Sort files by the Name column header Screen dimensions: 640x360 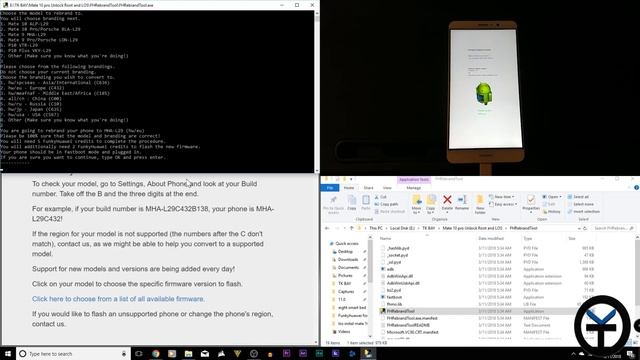(385, 238)
